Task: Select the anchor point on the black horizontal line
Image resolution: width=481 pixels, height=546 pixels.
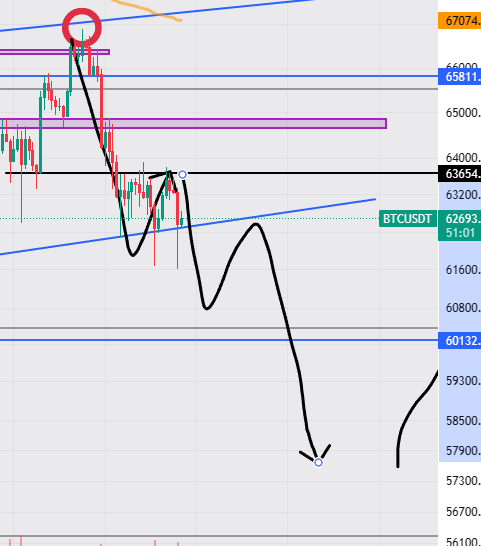Action: click(x=183, y=174)
